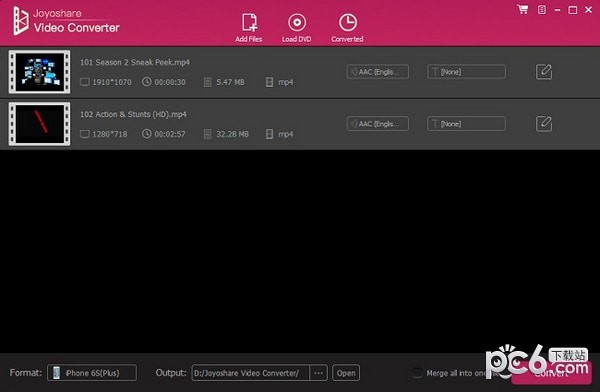Click the mp4 format label of 102 Action
Viewport: 600px width, 392px height.
[x=285, y=134]
